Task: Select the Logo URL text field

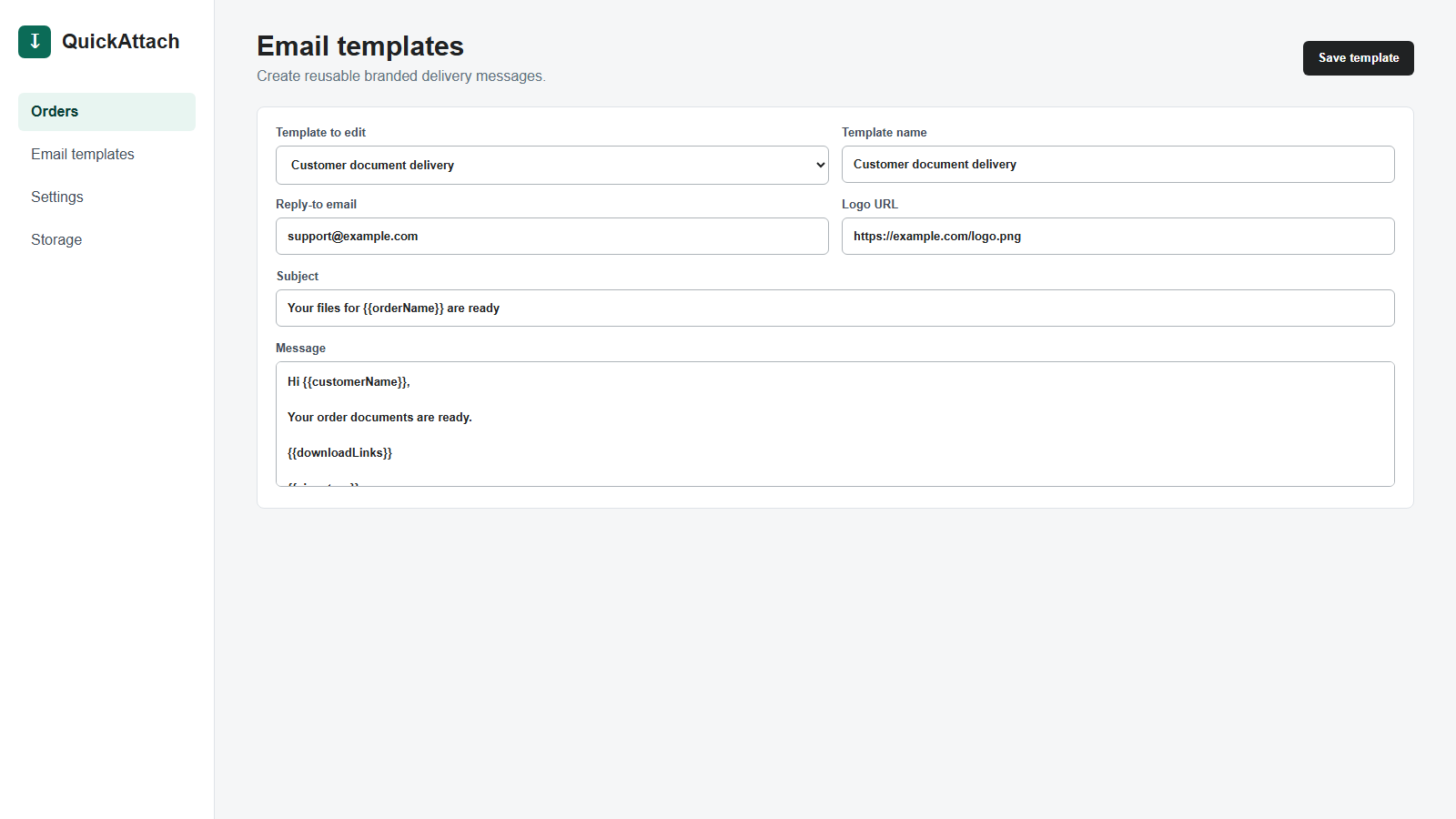Action: (x=1117, y=237)
